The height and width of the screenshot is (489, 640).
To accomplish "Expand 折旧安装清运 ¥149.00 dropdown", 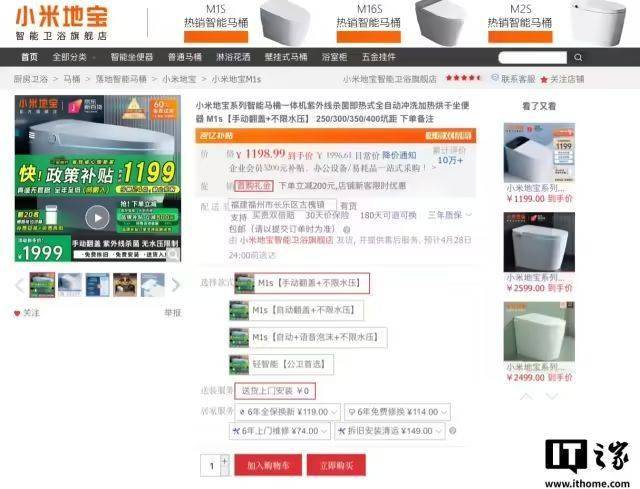I will 390,431.
